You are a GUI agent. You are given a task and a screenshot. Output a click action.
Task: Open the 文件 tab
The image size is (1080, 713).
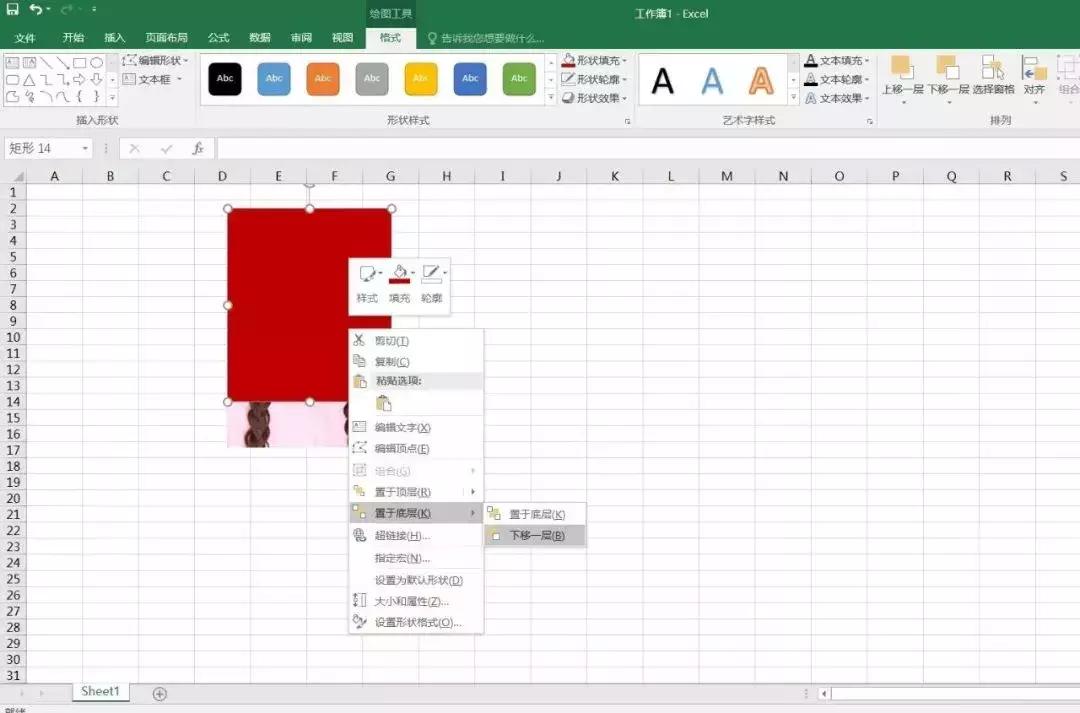pyautogui.click(x=25, y=38)
